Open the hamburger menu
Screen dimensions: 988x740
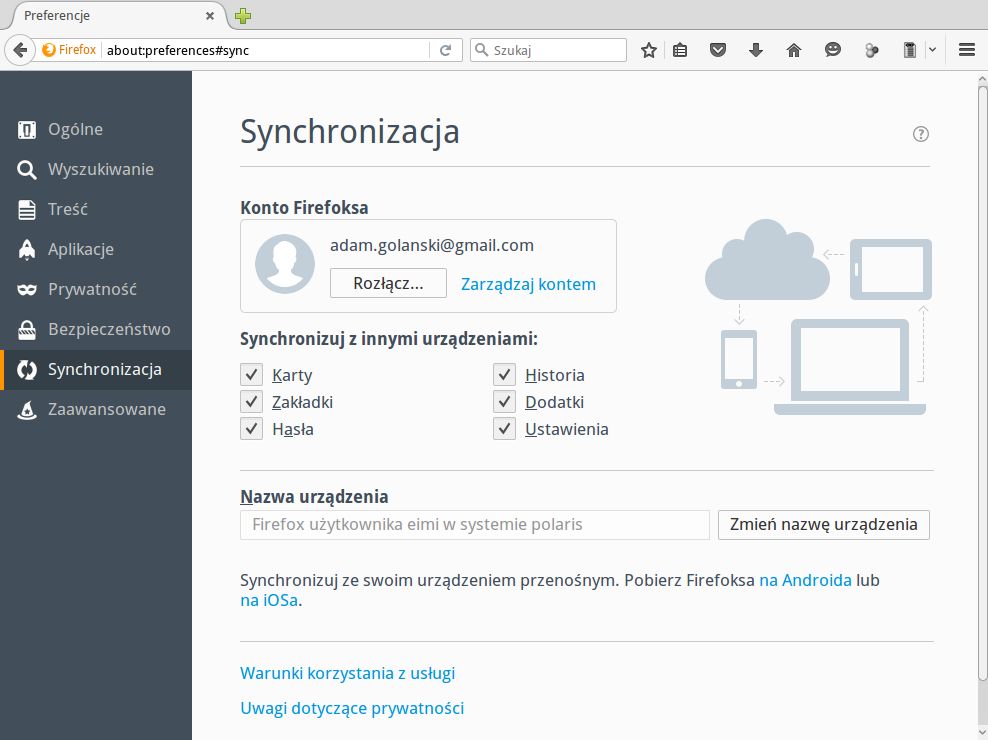tap(967, 50)
